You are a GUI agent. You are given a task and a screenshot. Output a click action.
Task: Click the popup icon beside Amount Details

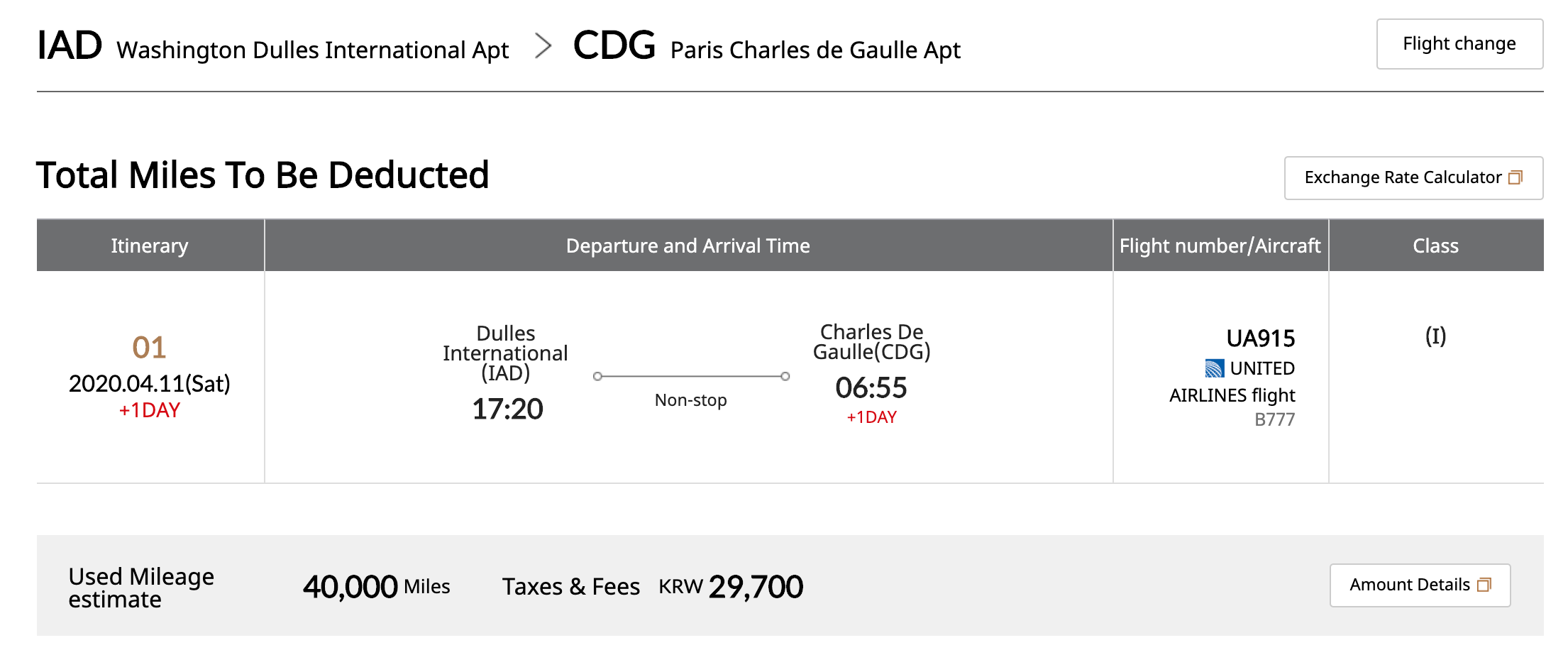pos(1484,585)
